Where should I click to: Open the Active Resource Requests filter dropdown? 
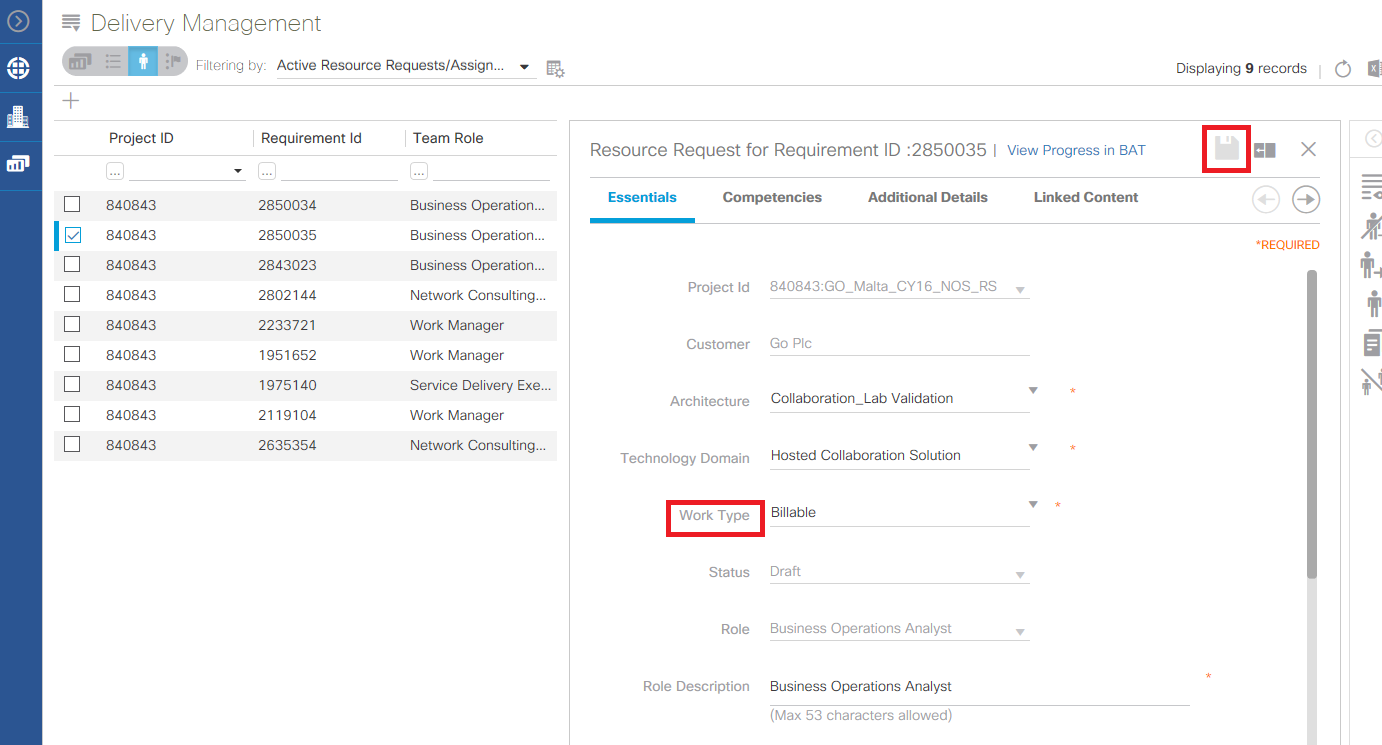click(x=524, y=65)
